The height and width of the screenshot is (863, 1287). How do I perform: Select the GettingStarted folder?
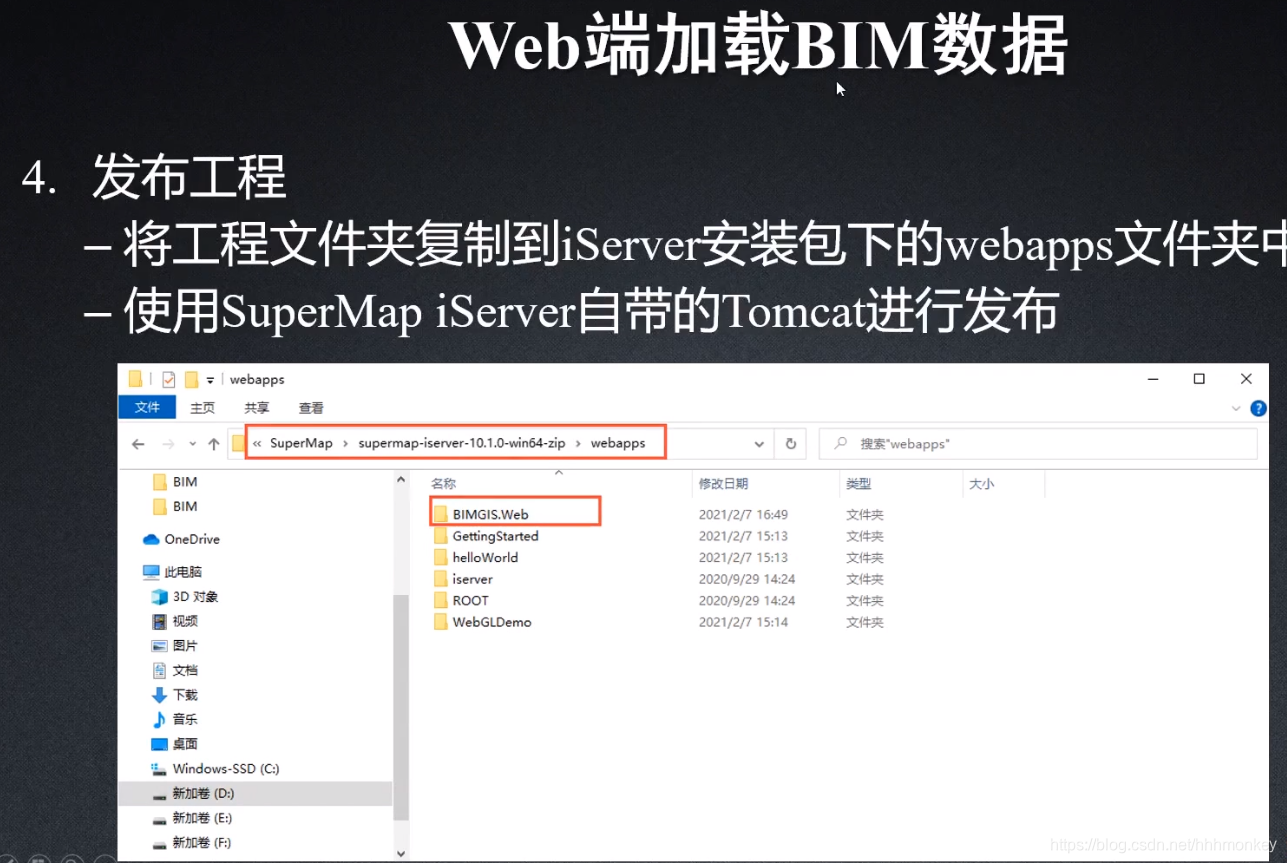click(495, 536)
